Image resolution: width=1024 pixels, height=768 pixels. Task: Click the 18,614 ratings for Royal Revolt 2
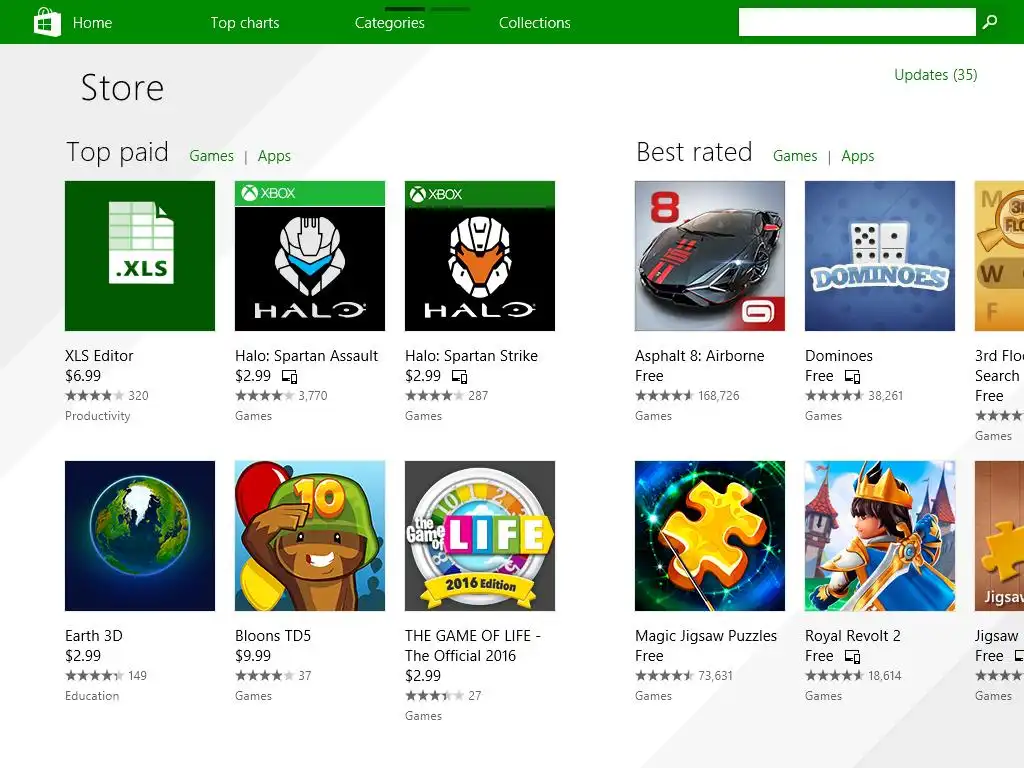884,676
